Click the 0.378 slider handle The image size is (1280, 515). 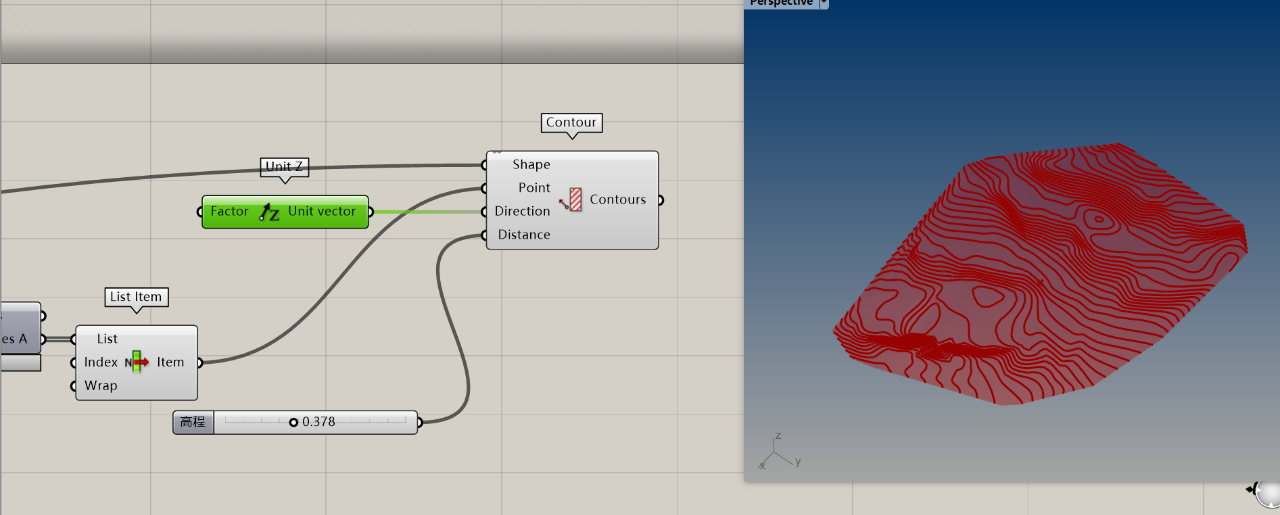294,422
